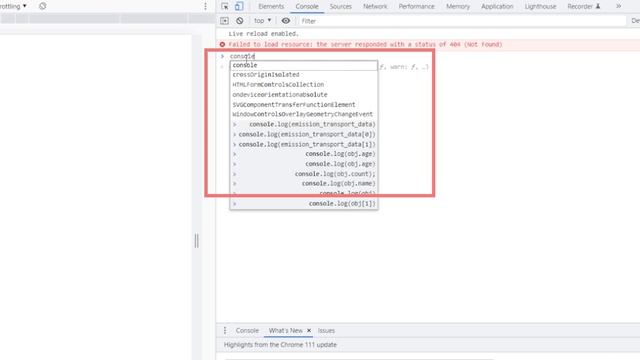This screenshot has width=640, height=360.
Task: Open the Performance tab
Action: (416, 7)
